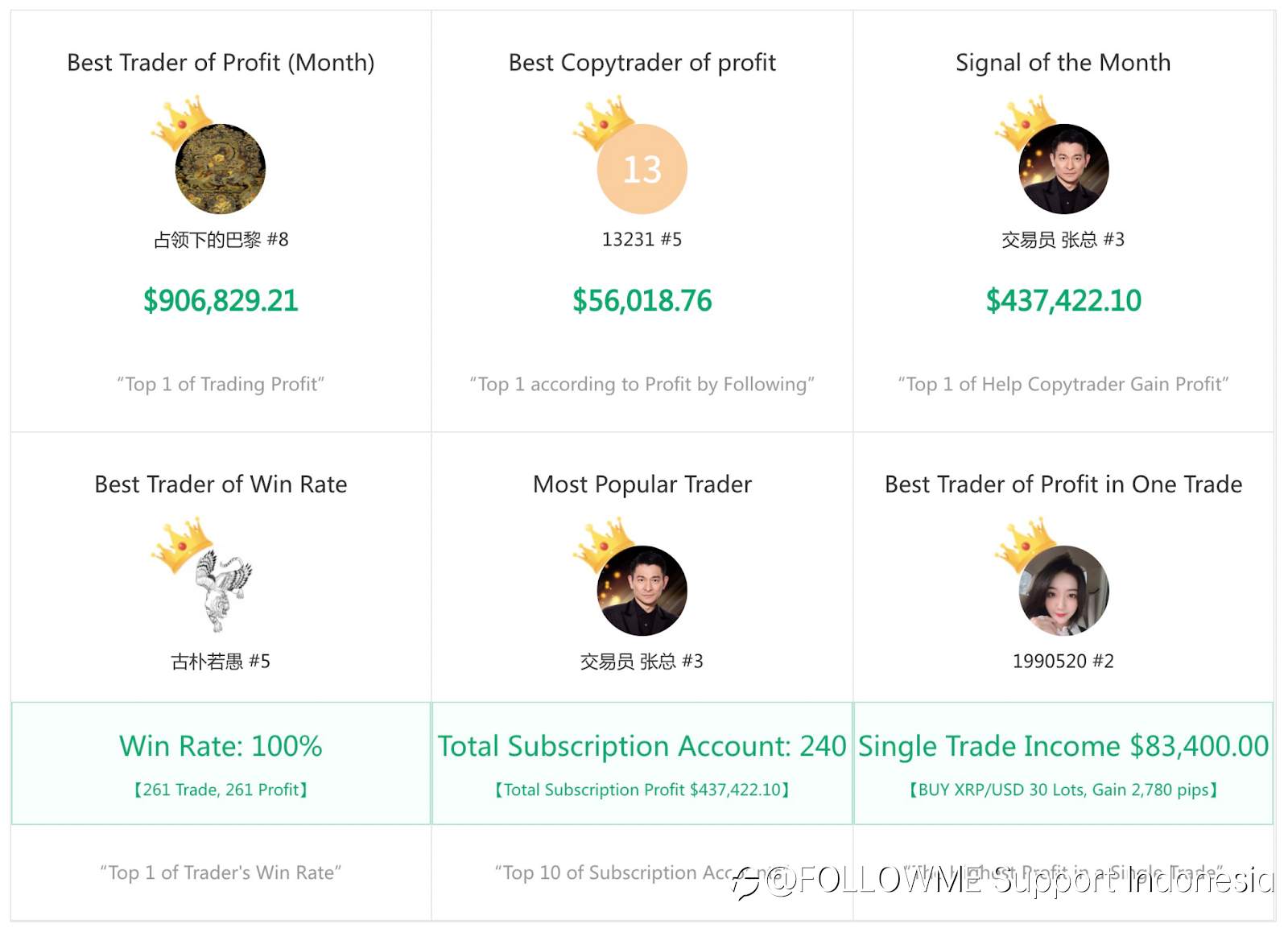Select the Win Rate: 100% highlighted box
The width and height of the screenshot is (1288, 932).
(221, 763)
